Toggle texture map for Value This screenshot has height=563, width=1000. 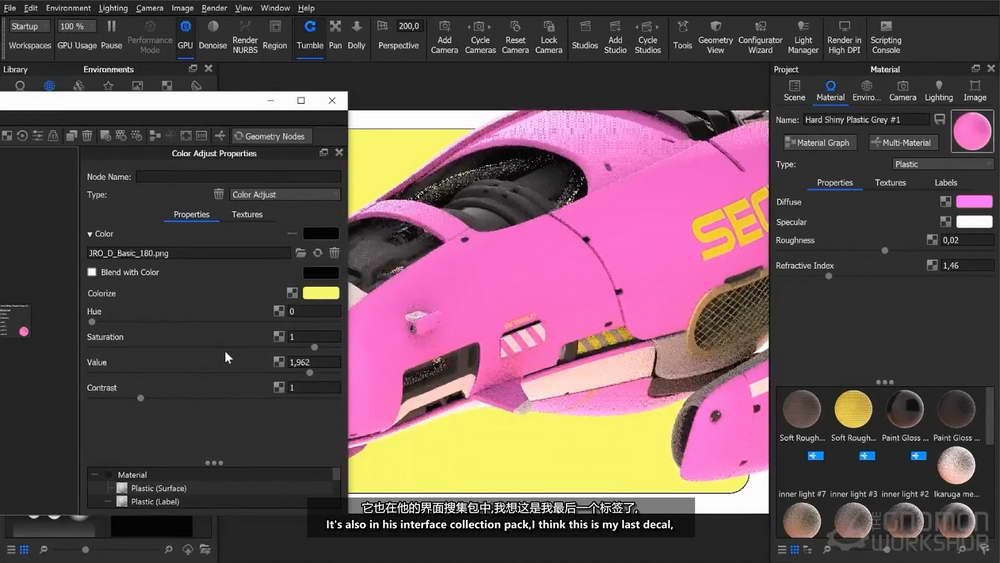tap(279, 362)
